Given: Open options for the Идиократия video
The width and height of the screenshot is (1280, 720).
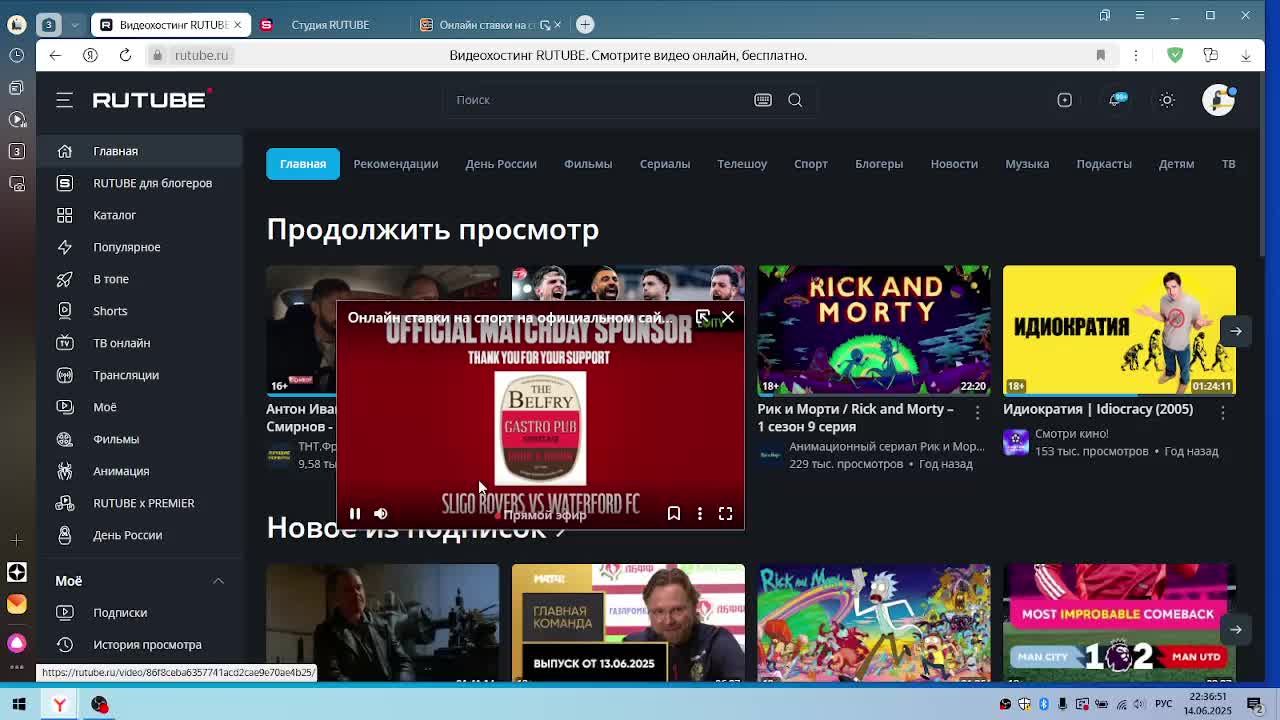Looking at the screenshot, I should coord(1223,411).
